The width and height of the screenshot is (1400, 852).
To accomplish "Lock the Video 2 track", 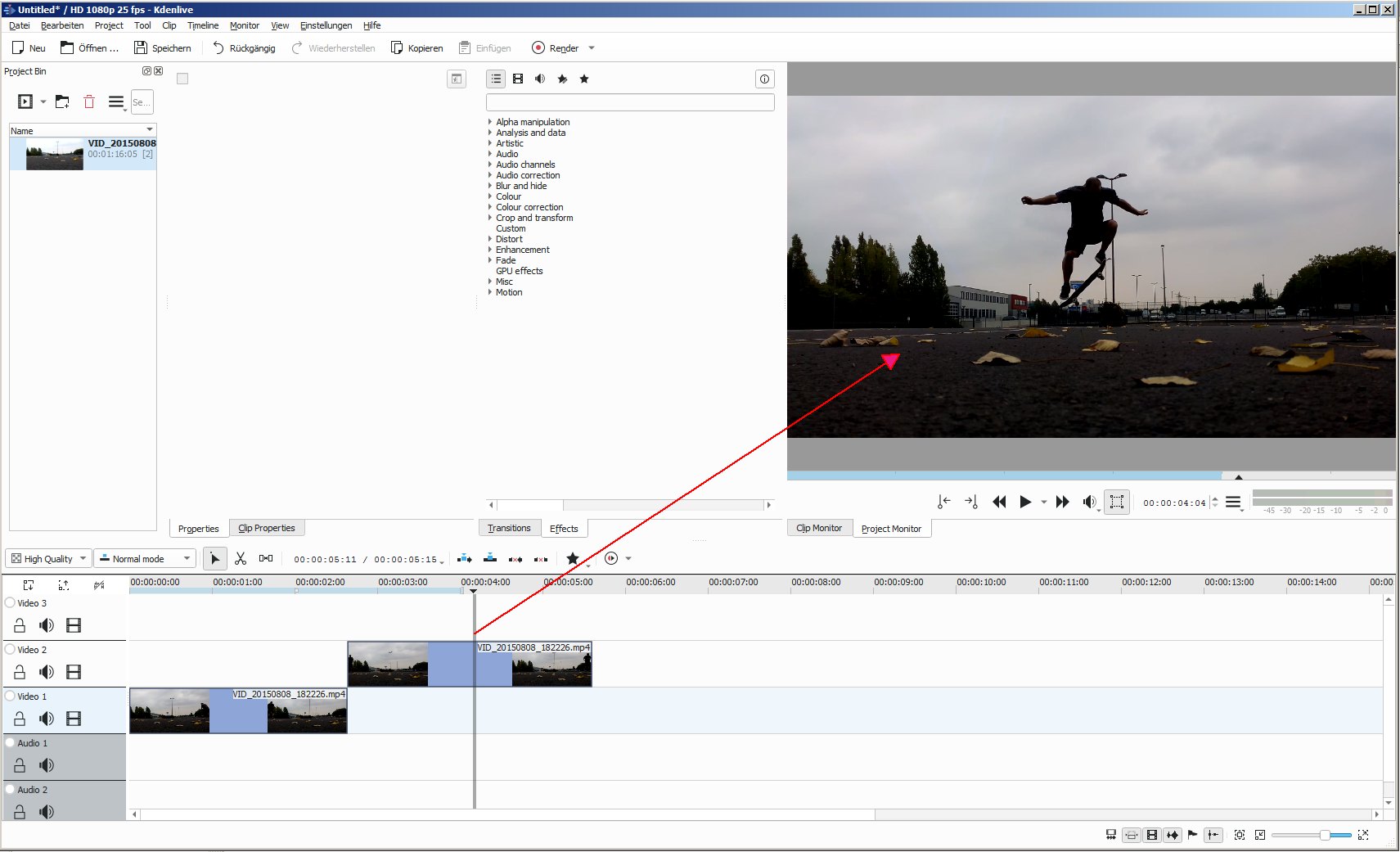I will point(20,672).
